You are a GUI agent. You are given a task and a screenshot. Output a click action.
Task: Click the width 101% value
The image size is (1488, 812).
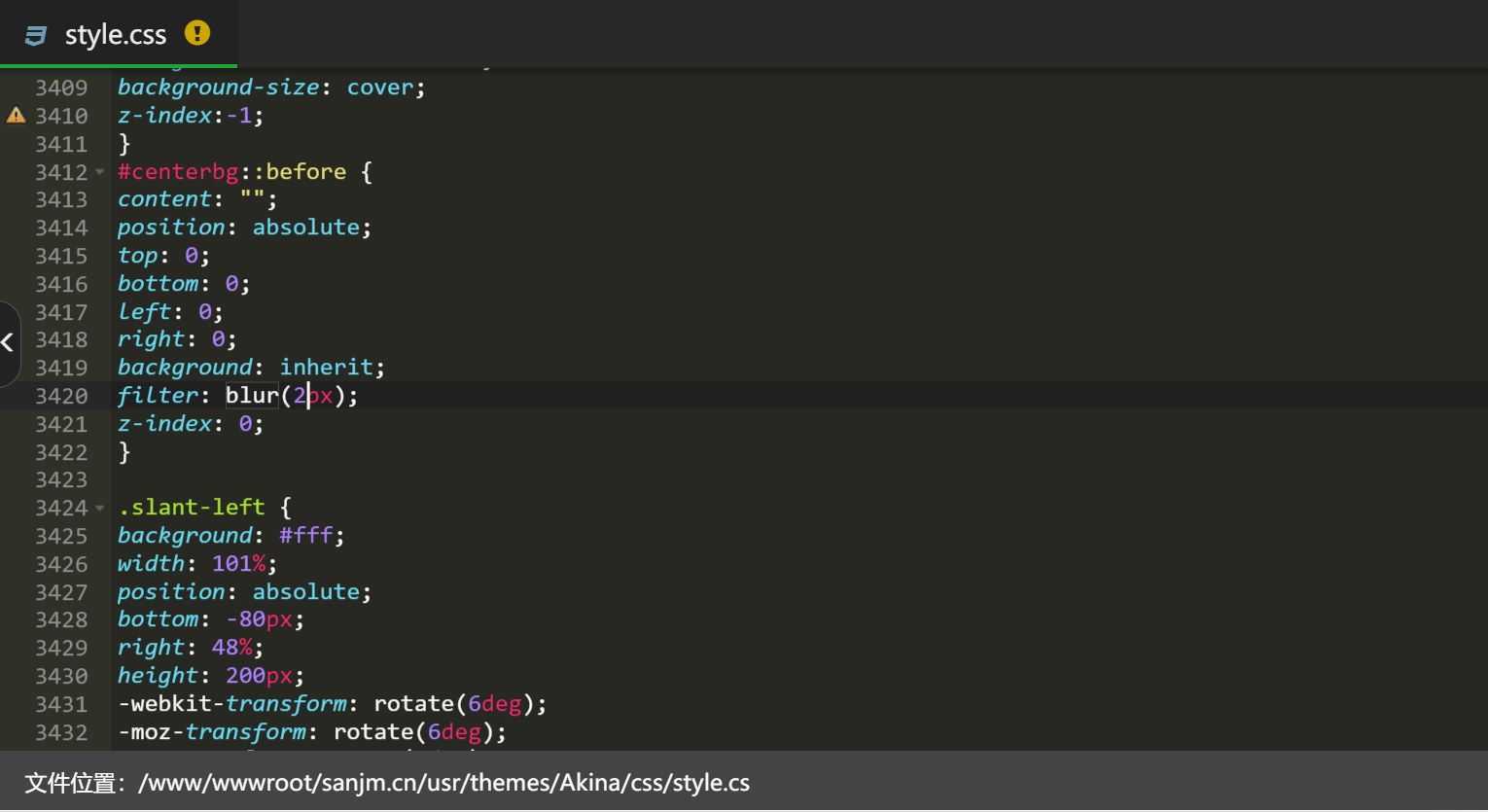(238, 564)
